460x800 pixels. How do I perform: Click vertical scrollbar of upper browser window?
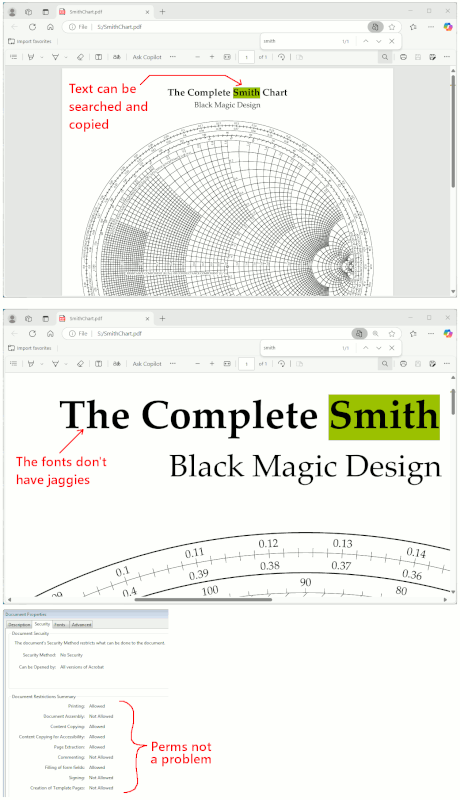click(452, 133)
